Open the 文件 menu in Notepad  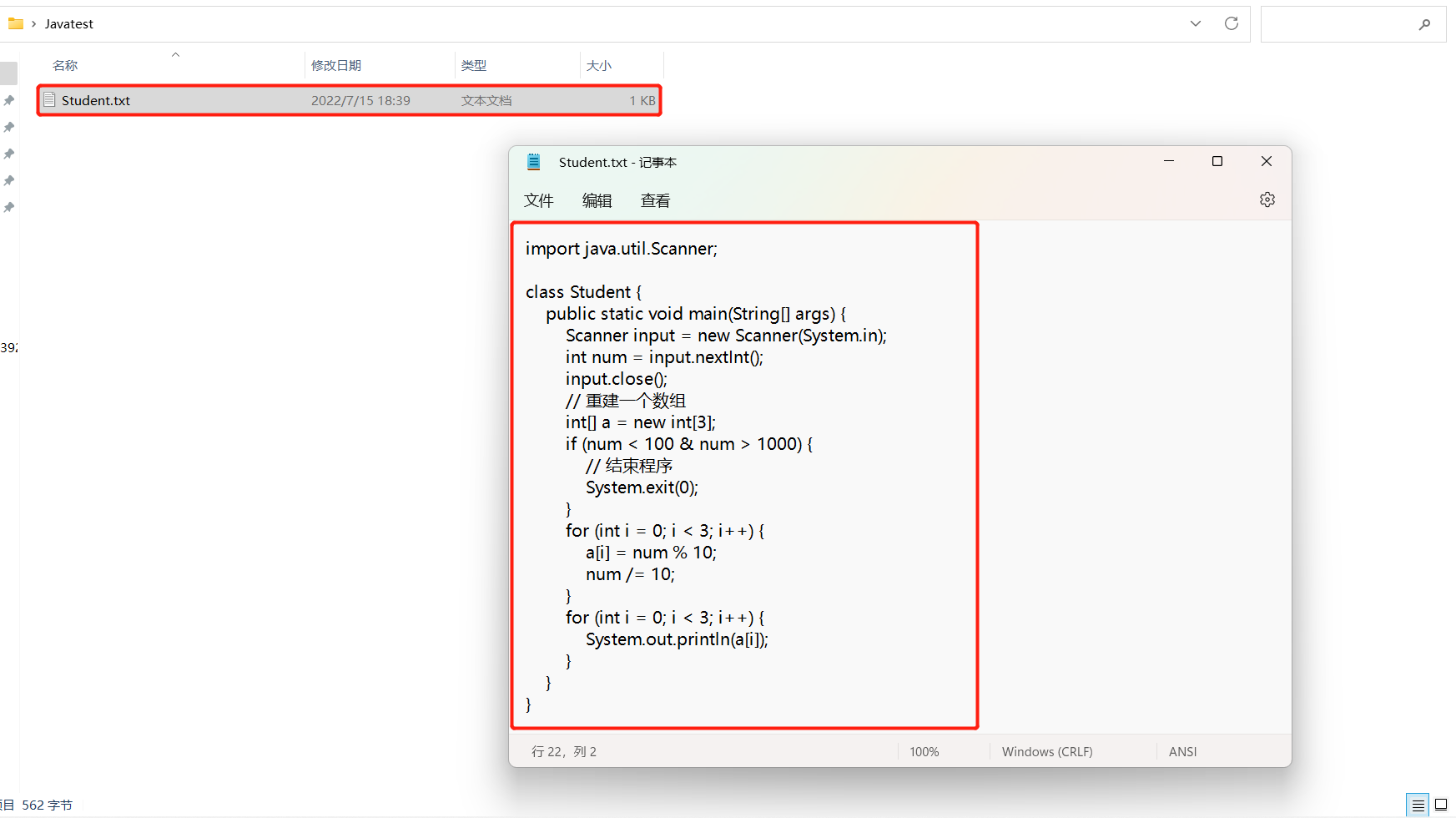[539, 200]
